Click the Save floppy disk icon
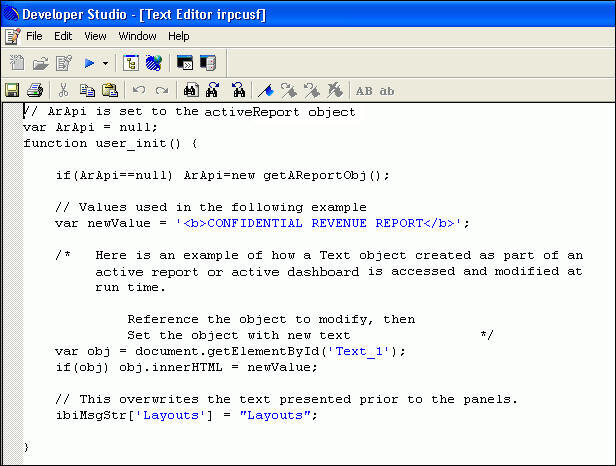 click(x=13, y=90)
